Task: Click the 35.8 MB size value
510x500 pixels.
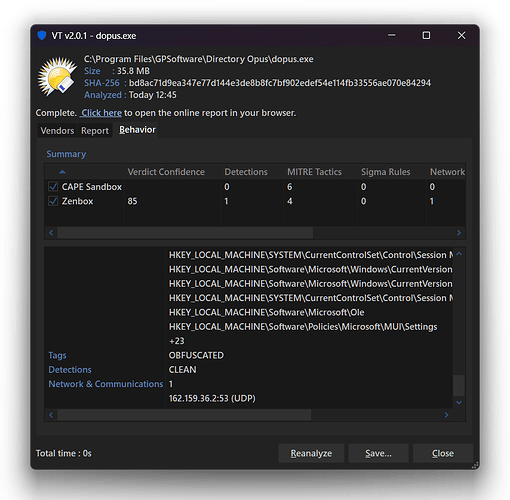Action: [133, 71]
